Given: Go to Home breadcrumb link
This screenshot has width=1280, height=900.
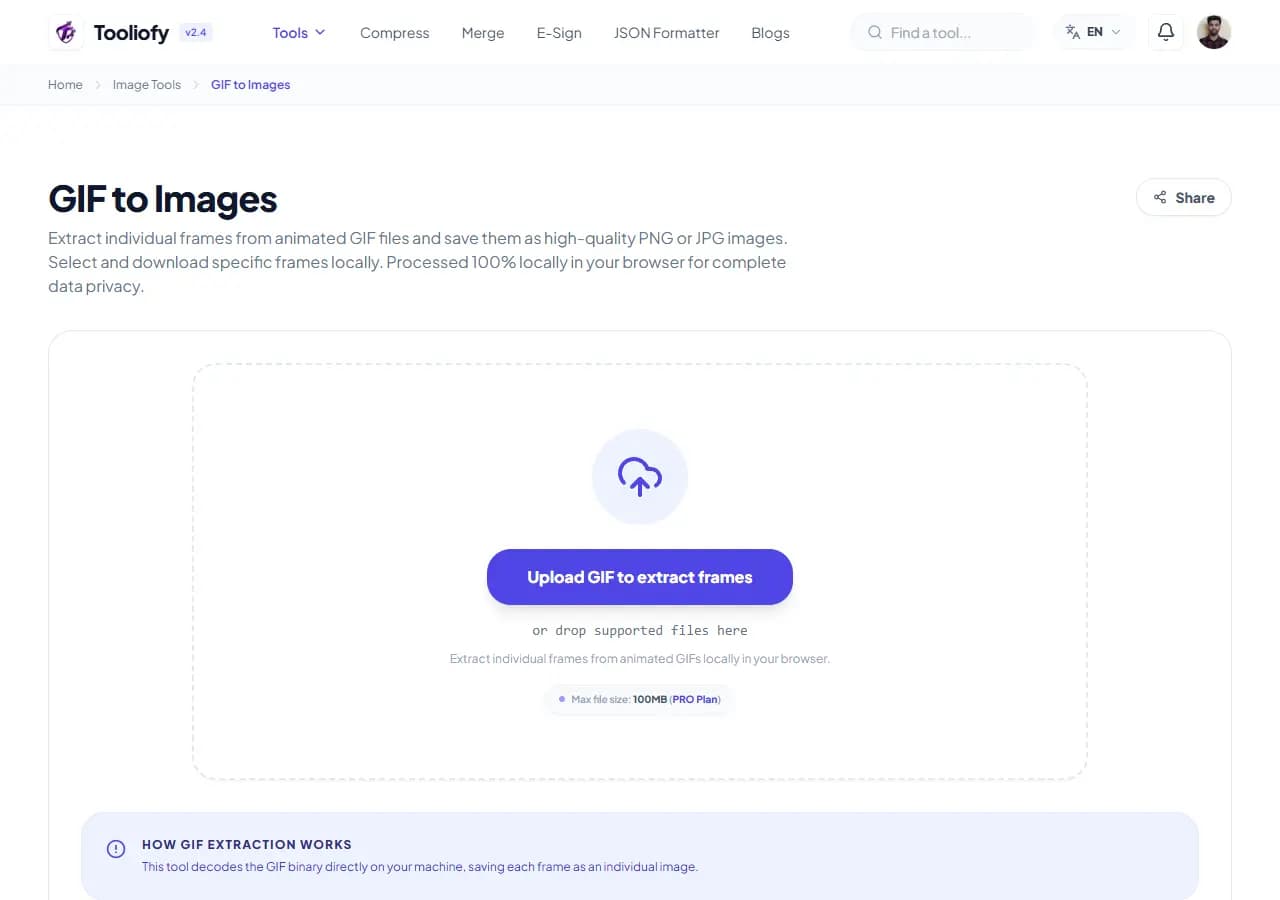Looking at the screenshot, I should pos(65,85).
